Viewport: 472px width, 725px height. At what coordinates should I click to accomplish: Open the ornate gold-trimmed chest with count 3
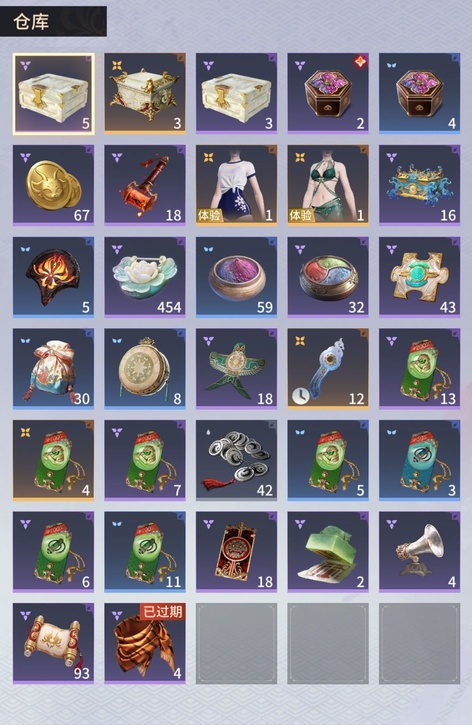pos(145,93)
